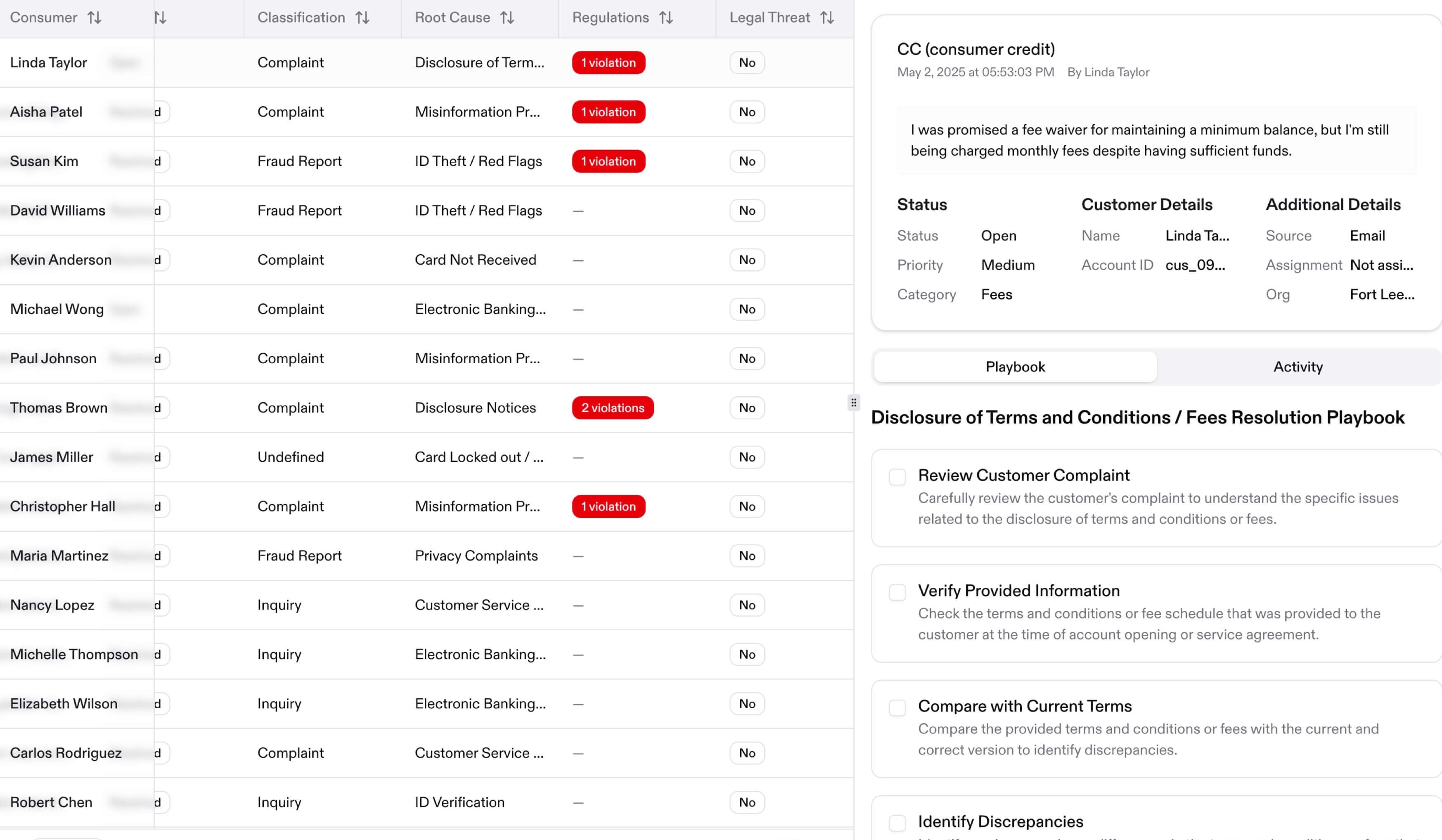Select the Susan Kim row
Image resolution: width=1442 pixels, height=840 pixels.
[427, 161]
